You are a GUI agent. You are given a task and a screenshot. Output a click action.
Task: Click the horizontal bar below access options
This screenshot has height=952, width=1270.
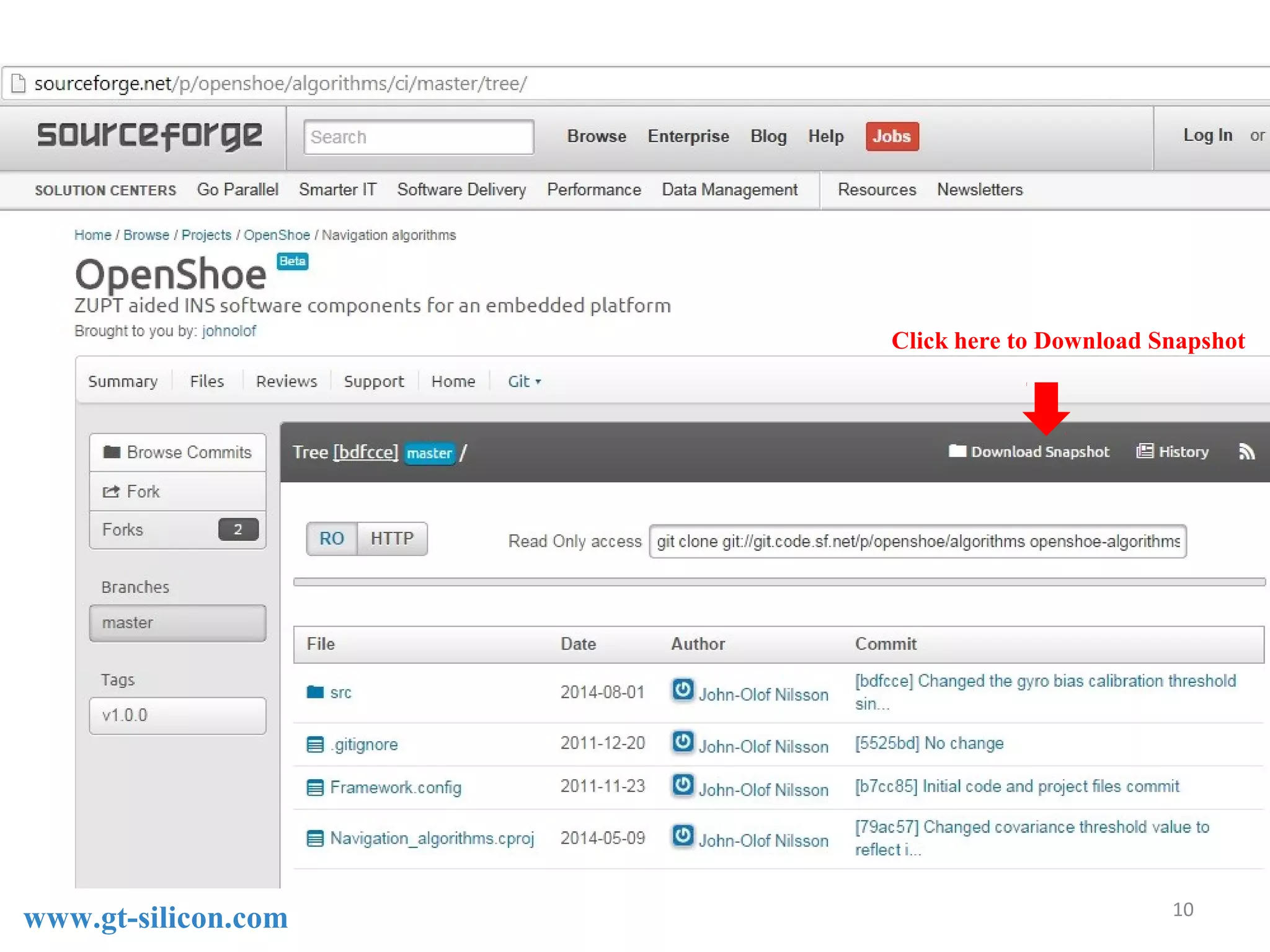point(779,582)
